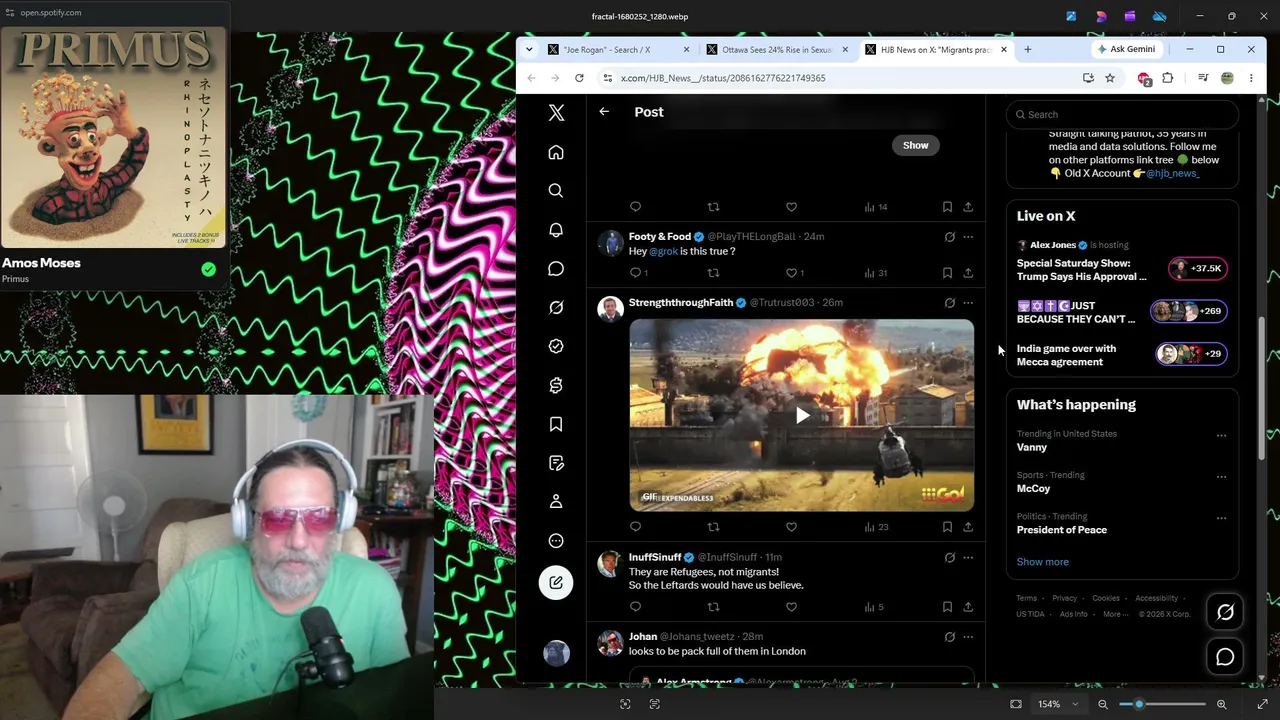Open more options for StrengththroughFaith post

coord(968,302)
